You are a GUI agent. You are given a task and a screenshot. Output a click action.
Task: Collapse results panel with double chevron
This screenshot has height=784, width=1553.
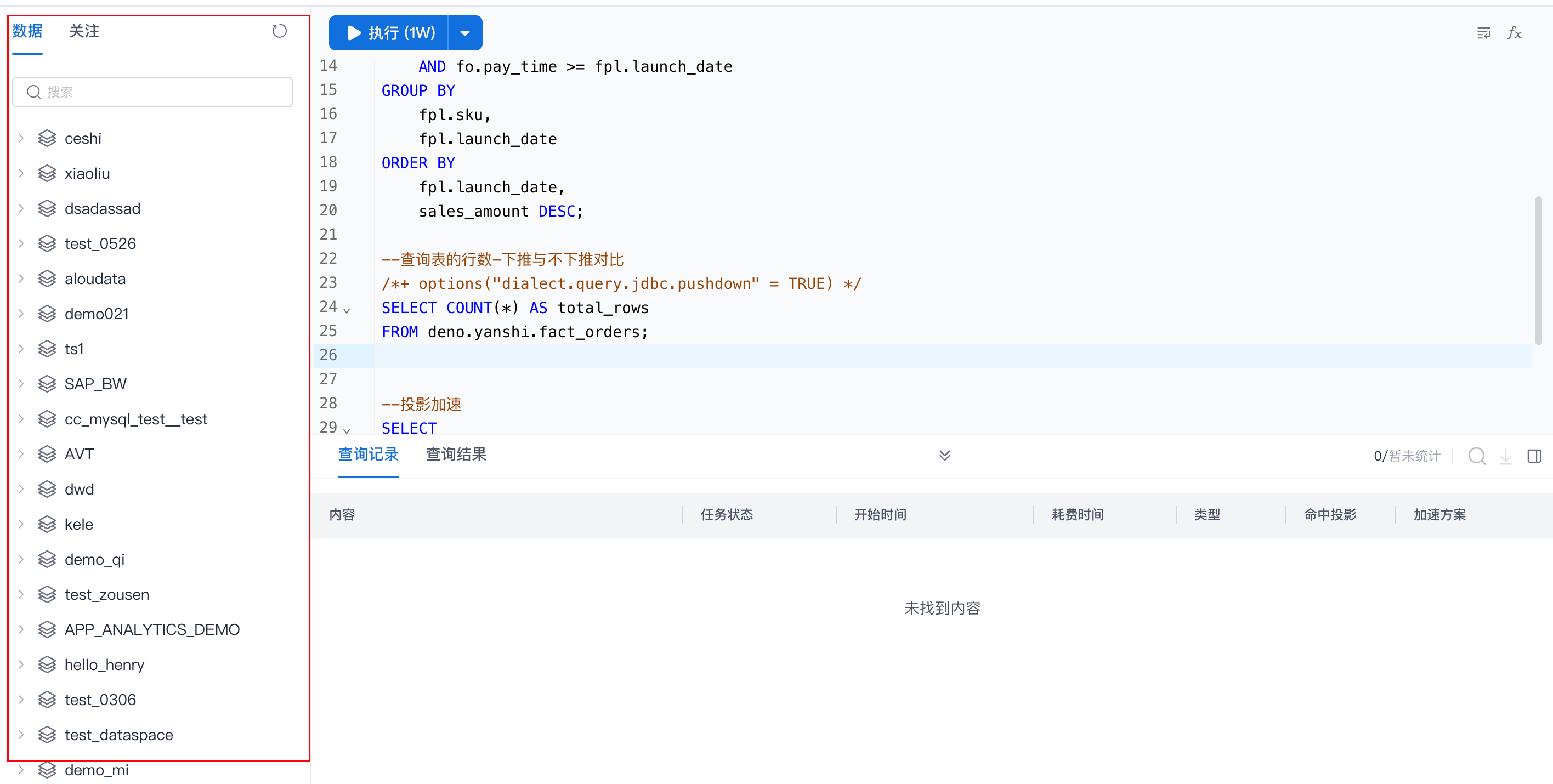pos(944,455)
